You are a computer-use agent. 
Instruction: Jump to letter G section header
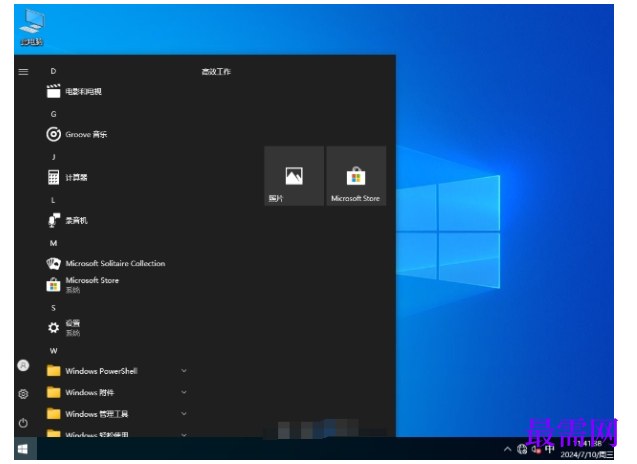[x=53, y=114]
